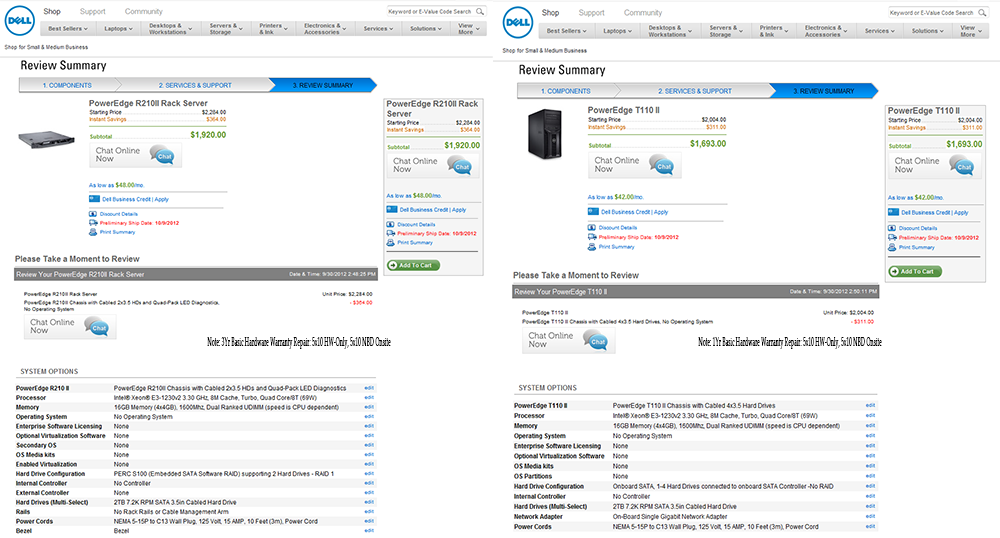Open the View More dropdown on the left page
Image resolution: width=1000 pixels, height=538 pixels.
click(x=469, y=30)
